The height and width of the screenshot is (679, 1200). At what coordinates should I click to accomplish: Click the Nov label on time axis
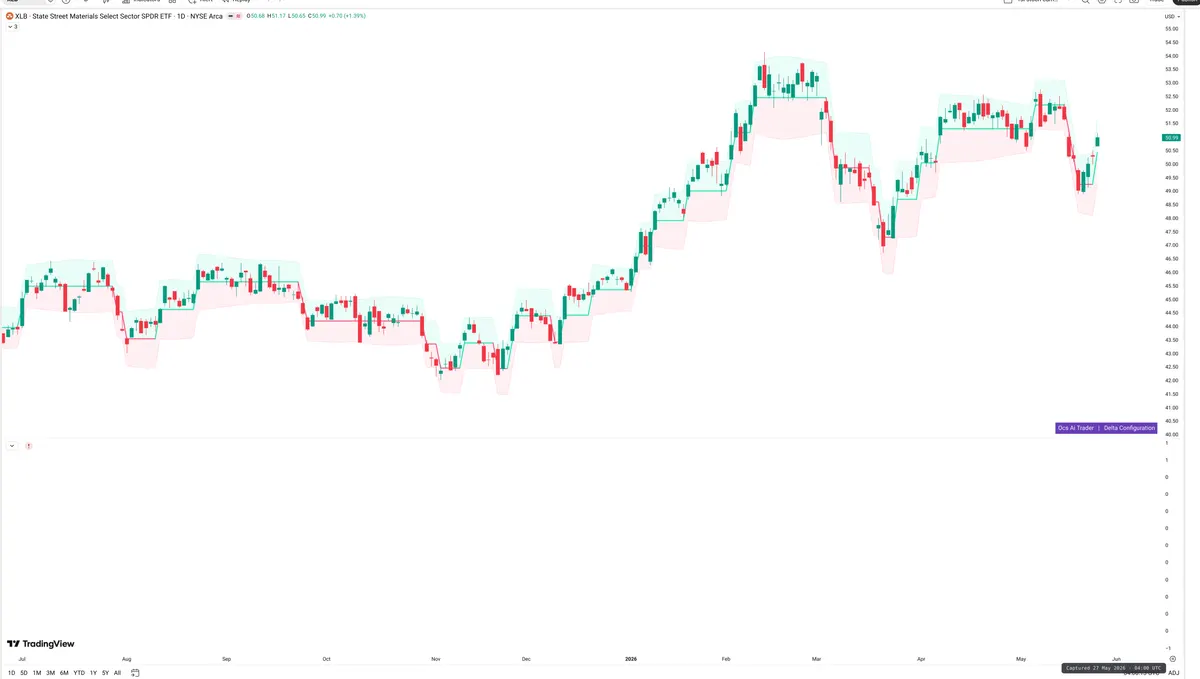pos(435,659)
